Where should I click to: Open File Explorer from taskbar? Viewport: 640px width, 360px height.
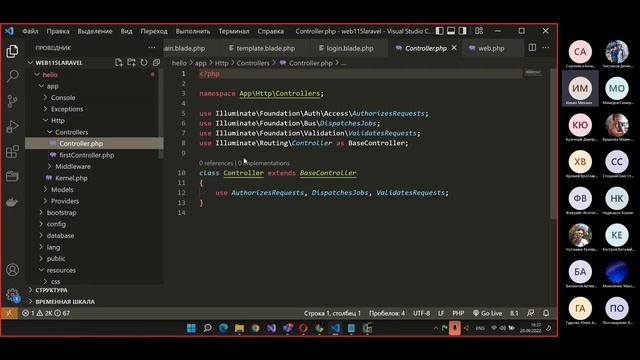coord(239,328)
